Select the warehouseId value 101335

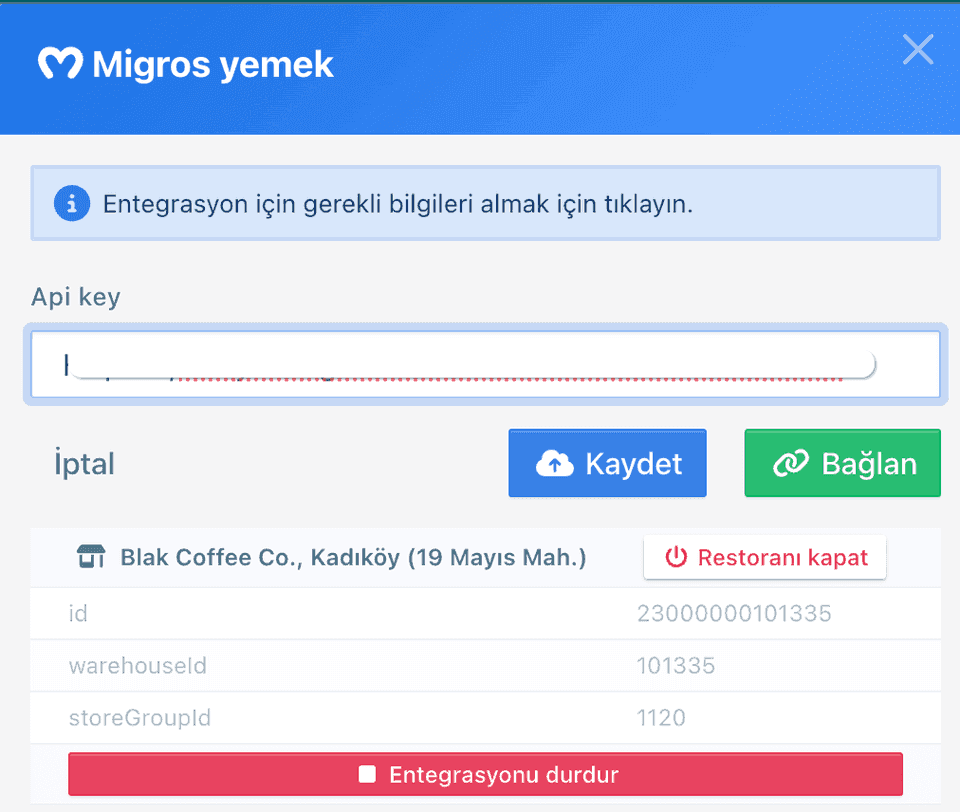pos(676,666)
